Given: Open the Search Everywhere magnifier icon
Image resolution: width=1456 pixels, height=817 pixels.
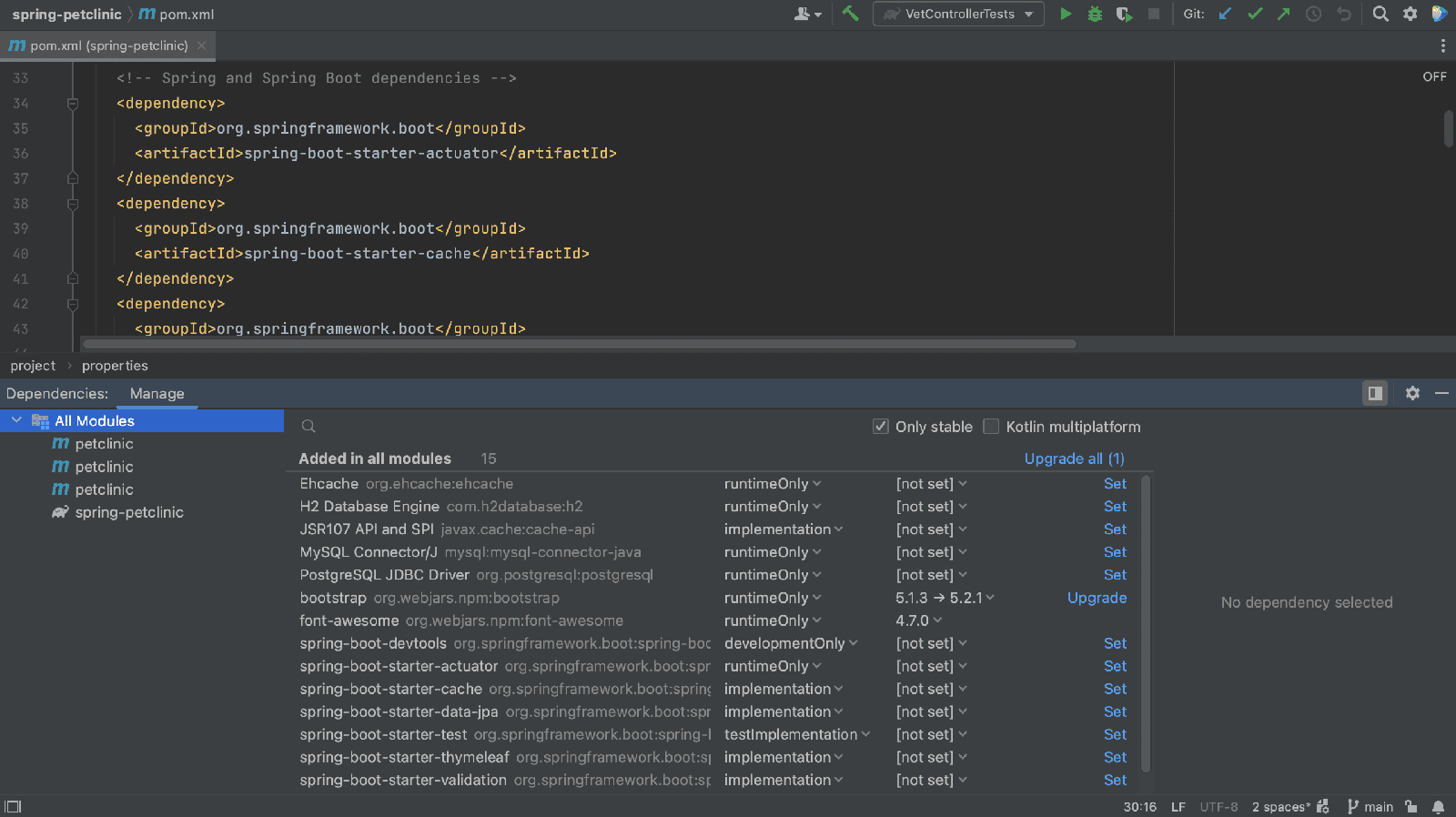Looking at the screenshot, I should [x=1380, y=14].
